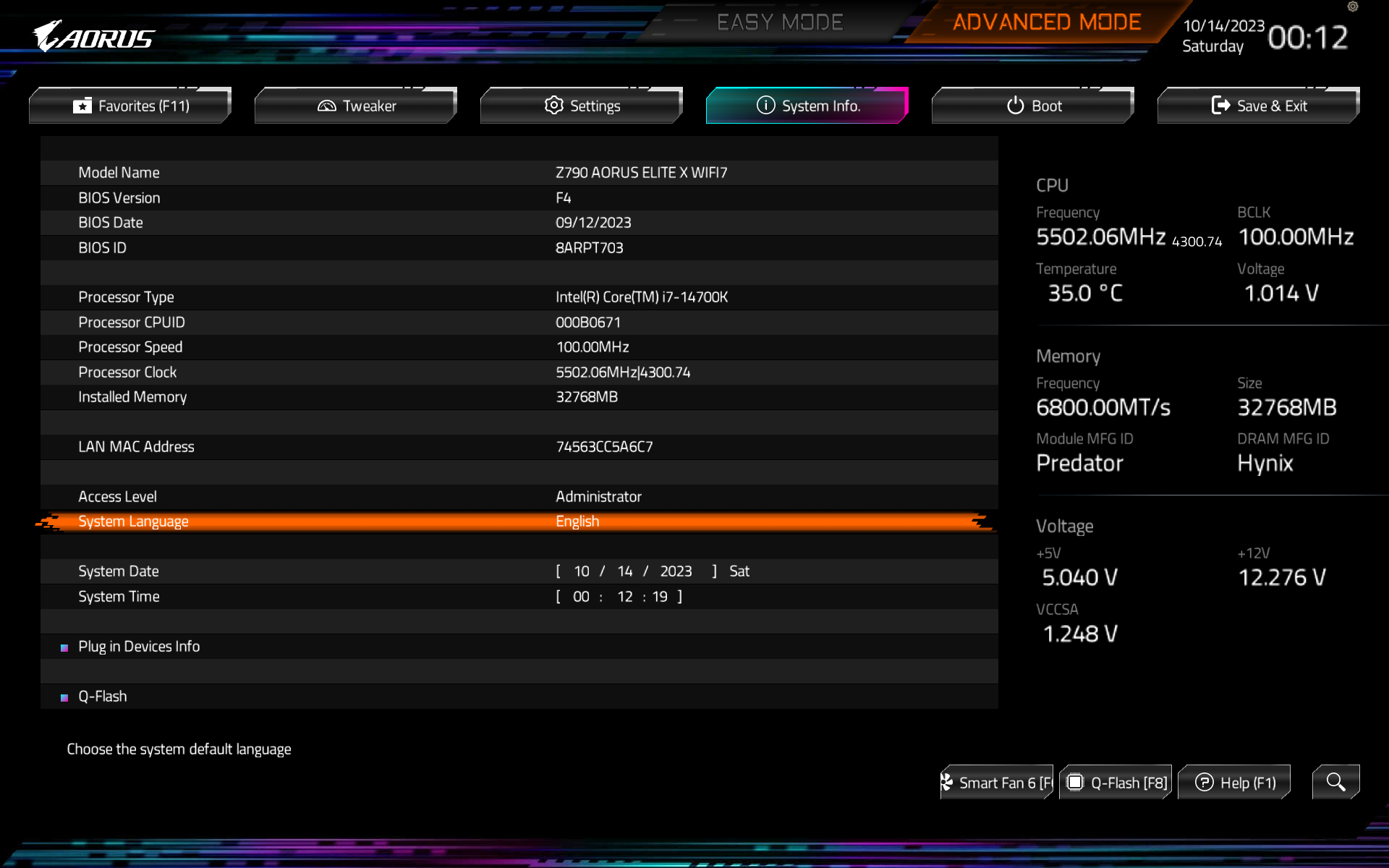Click the power icon on Boot tab
1389x868 pixels.
pyautogui.click(x=1016, y=106)
